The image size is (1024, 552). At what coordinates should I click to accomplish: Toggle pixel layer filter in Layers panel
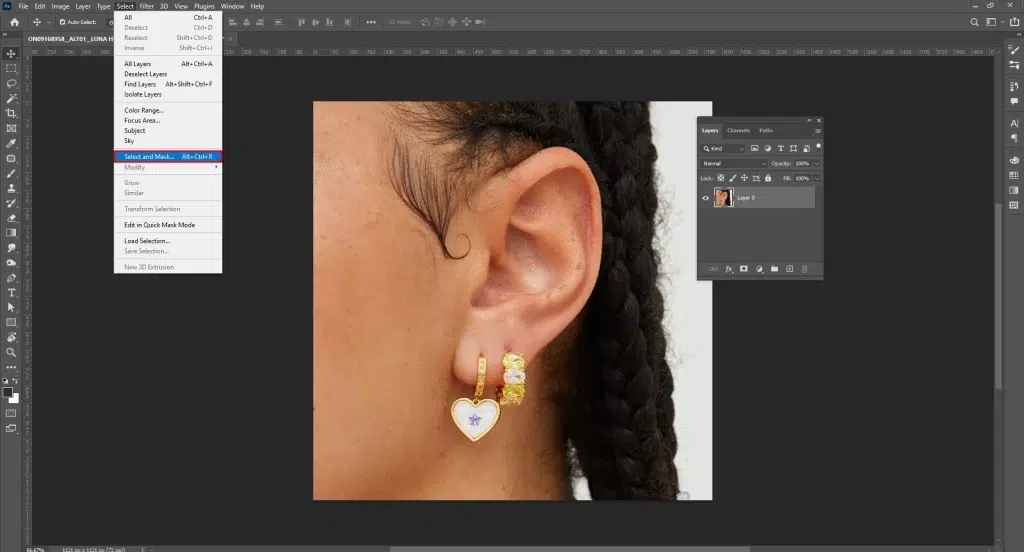point(754,148)
